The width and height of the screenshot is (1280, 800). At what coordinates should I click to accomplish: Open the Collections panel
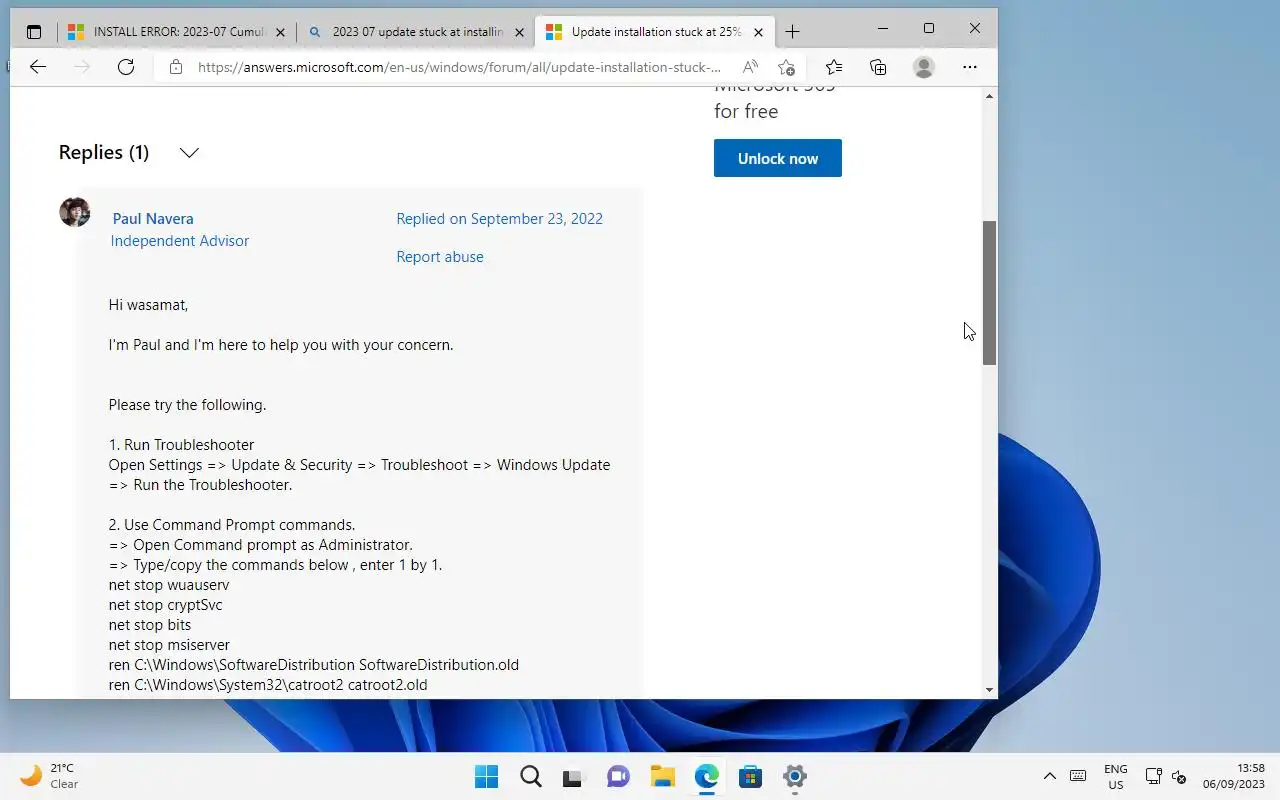coord(878,67)
